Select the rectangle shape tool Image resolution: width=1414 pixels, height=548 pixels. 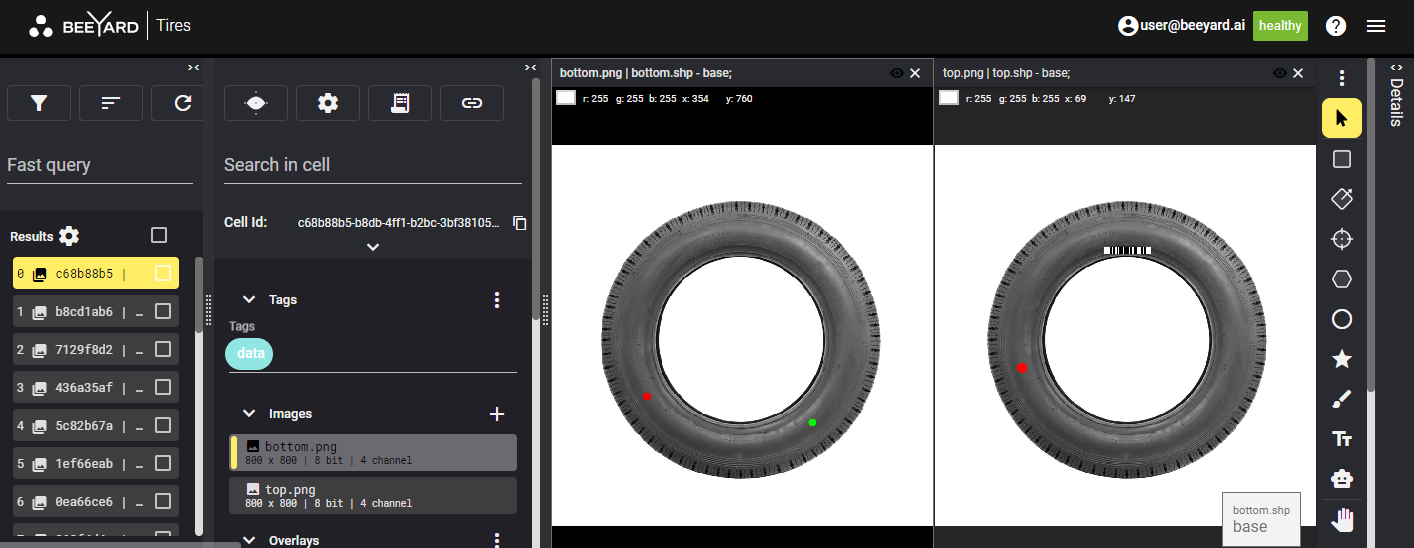tap(1342, 159)
